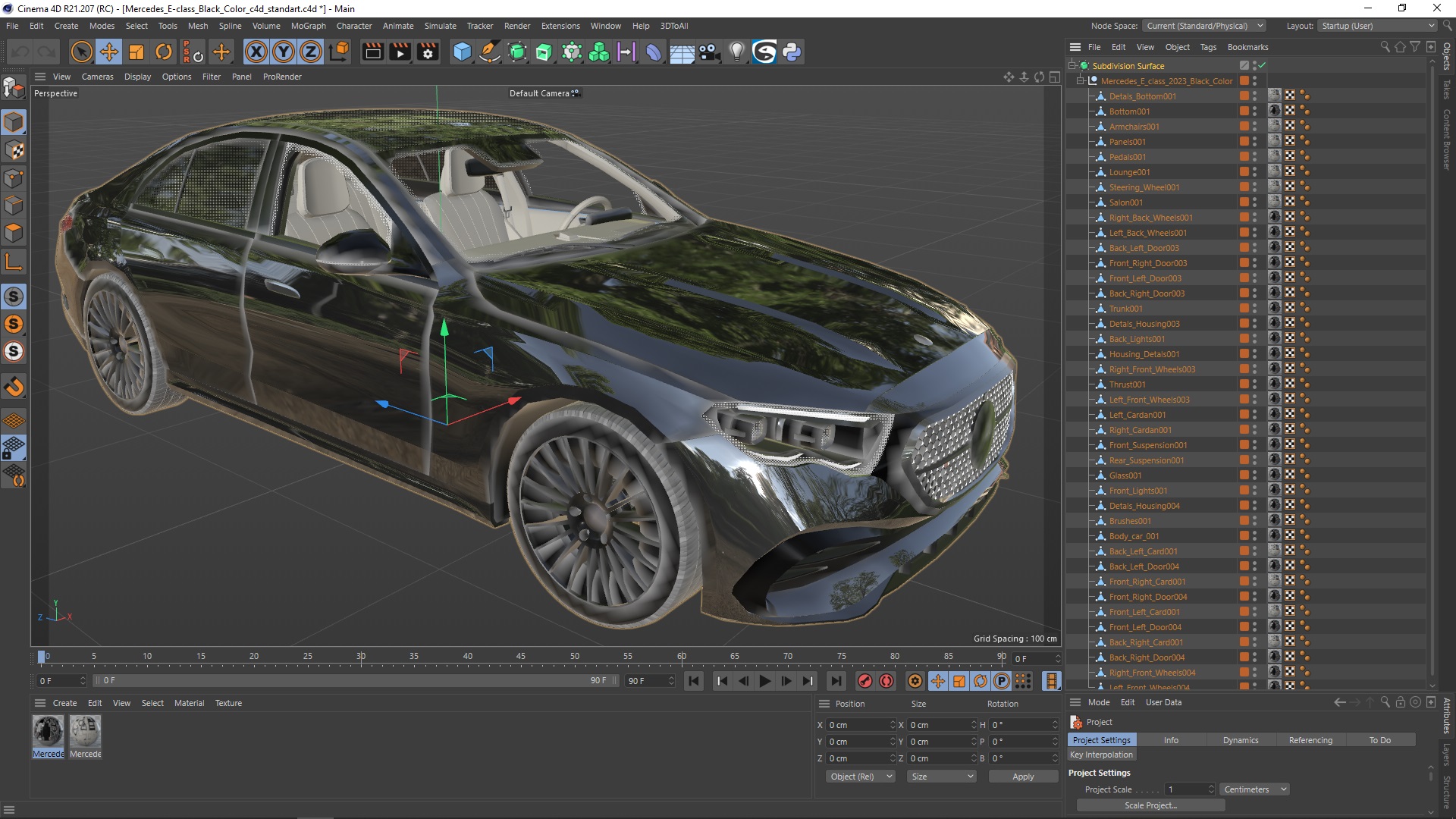This screenshot has height=819, width=1456.
Task: Collapse the Subdivision Surface tree node
Action: 1072,66
